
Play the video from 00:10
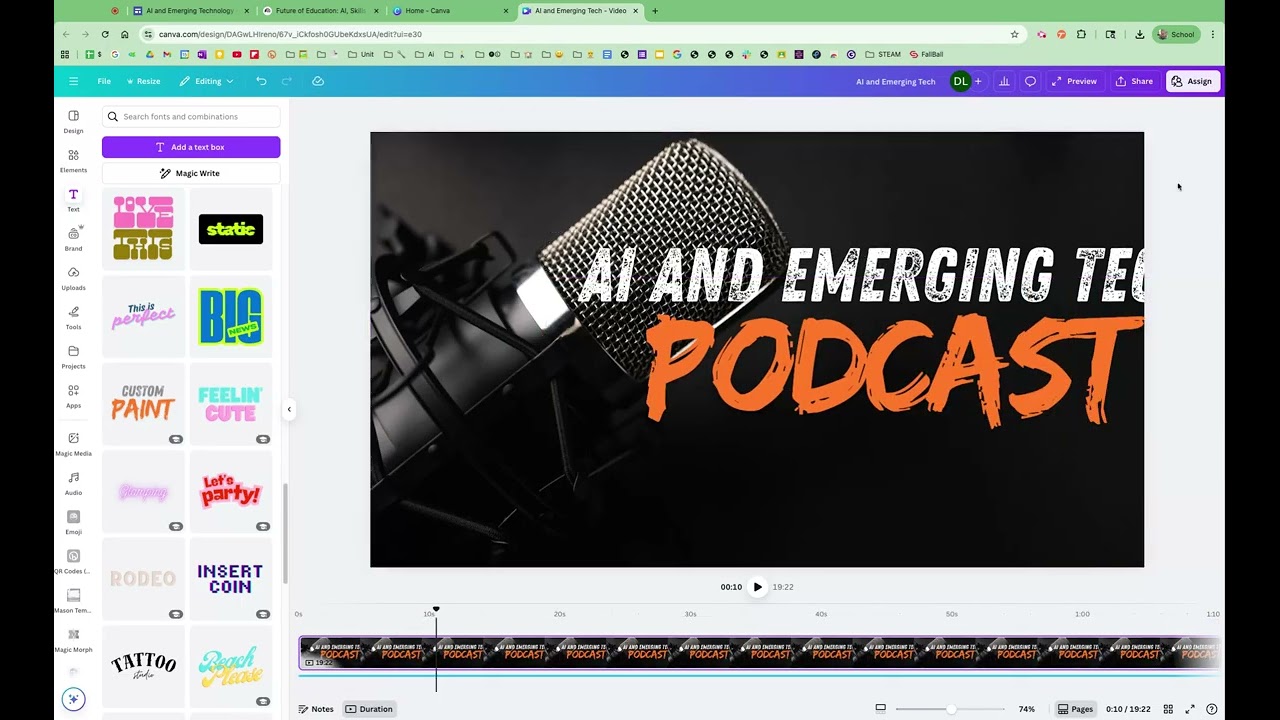pos(757,587)
